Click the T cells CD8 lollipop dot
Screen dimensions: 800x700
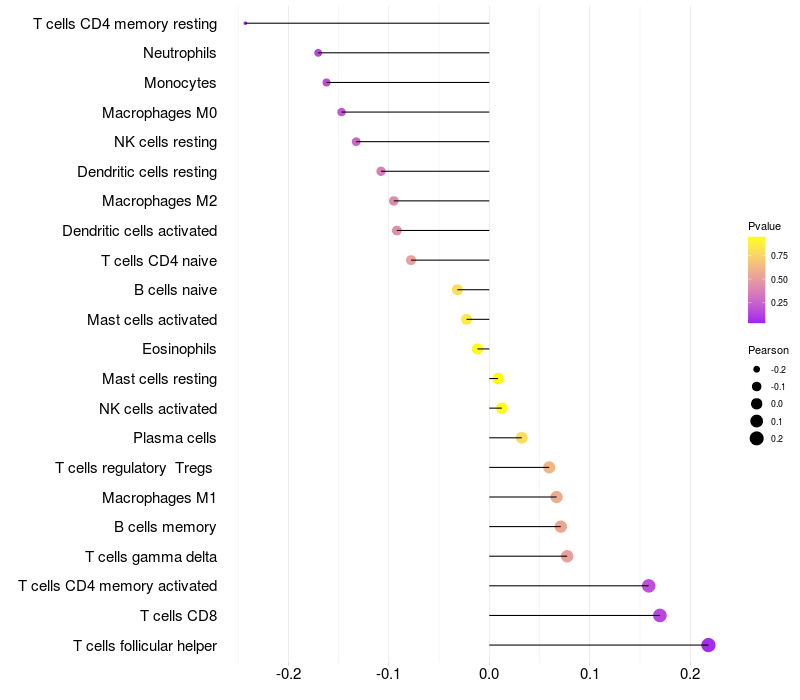660,615
